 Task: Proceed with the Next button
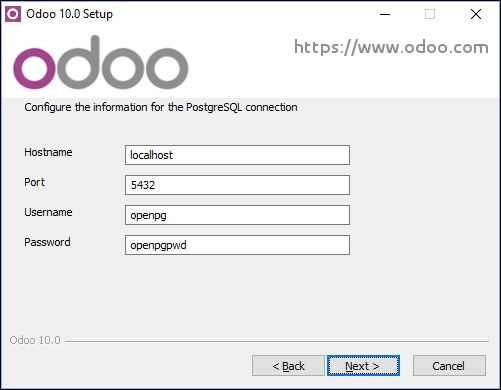(x=363, y=366)
